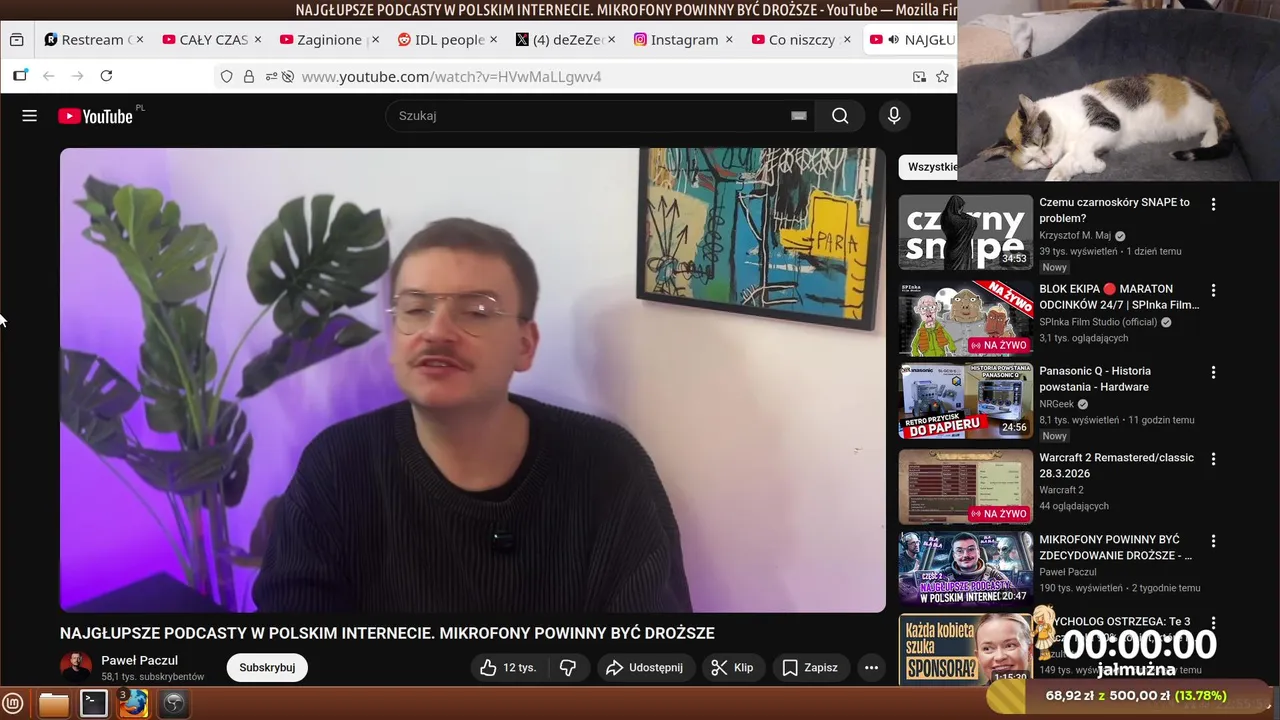The image size is (1280, 720).
Task: Switch to the Co niszczy tab
Action: [801, 40]
